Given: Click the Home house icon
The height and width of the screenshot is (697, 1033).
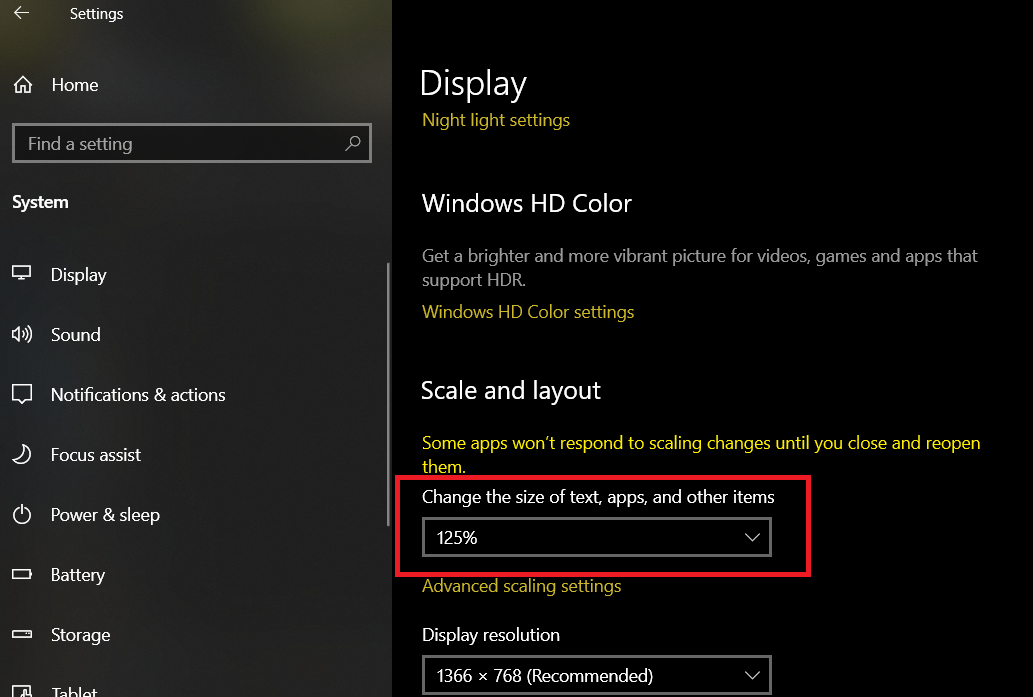Looking at the screenshot, I should pos(23,85).
